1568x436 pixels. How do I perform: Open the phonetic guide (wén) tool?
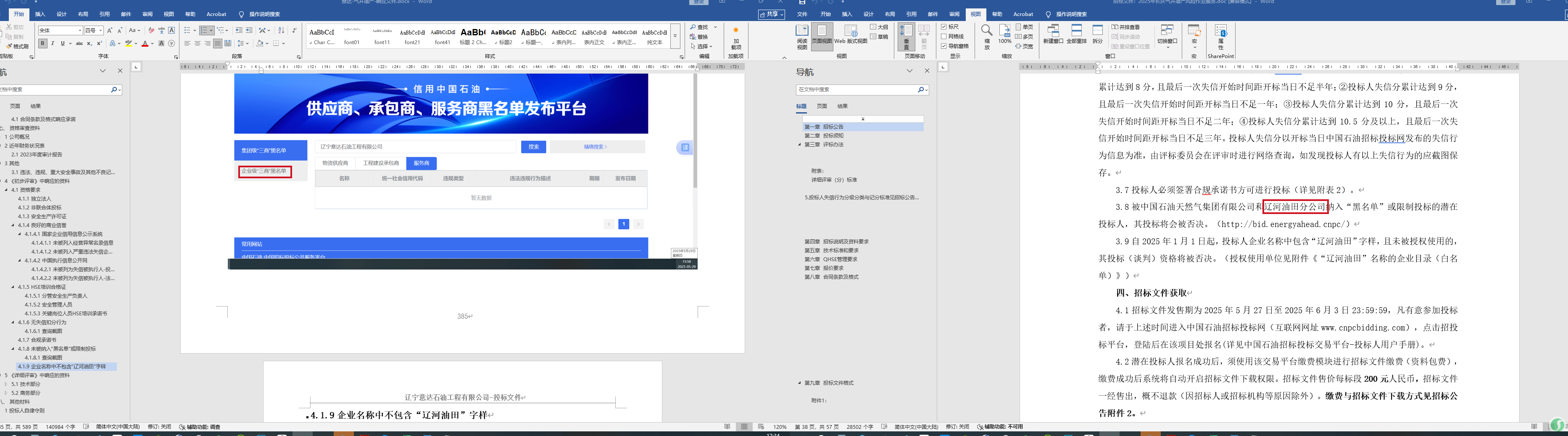[161, 30]
